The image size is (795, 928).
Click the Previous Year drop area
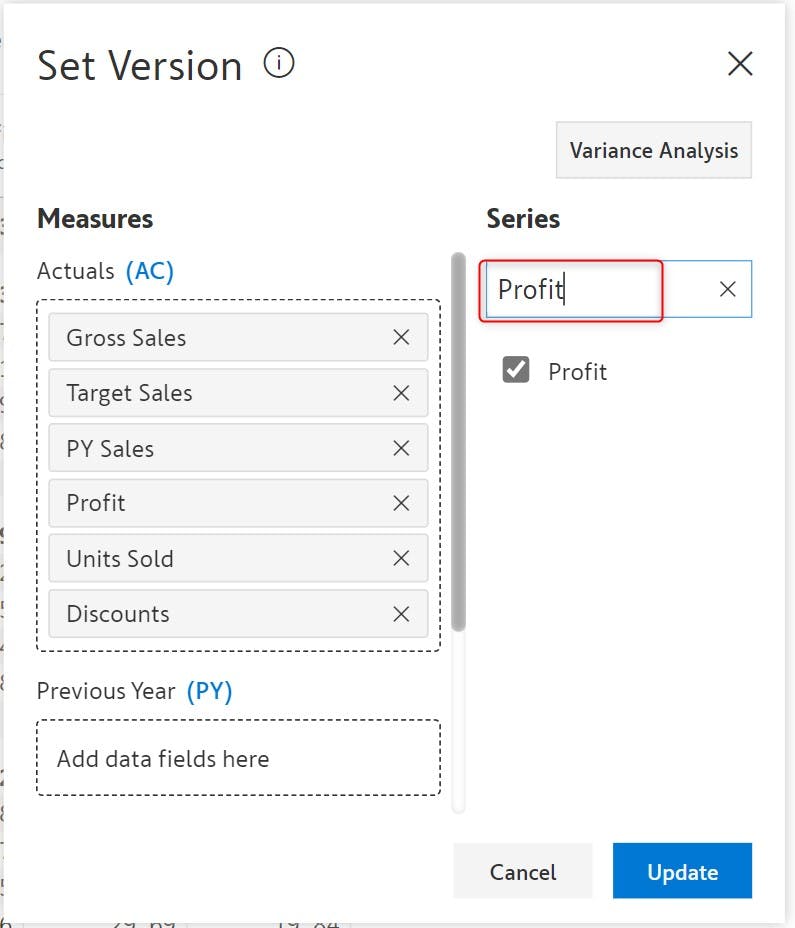[238, 758]
